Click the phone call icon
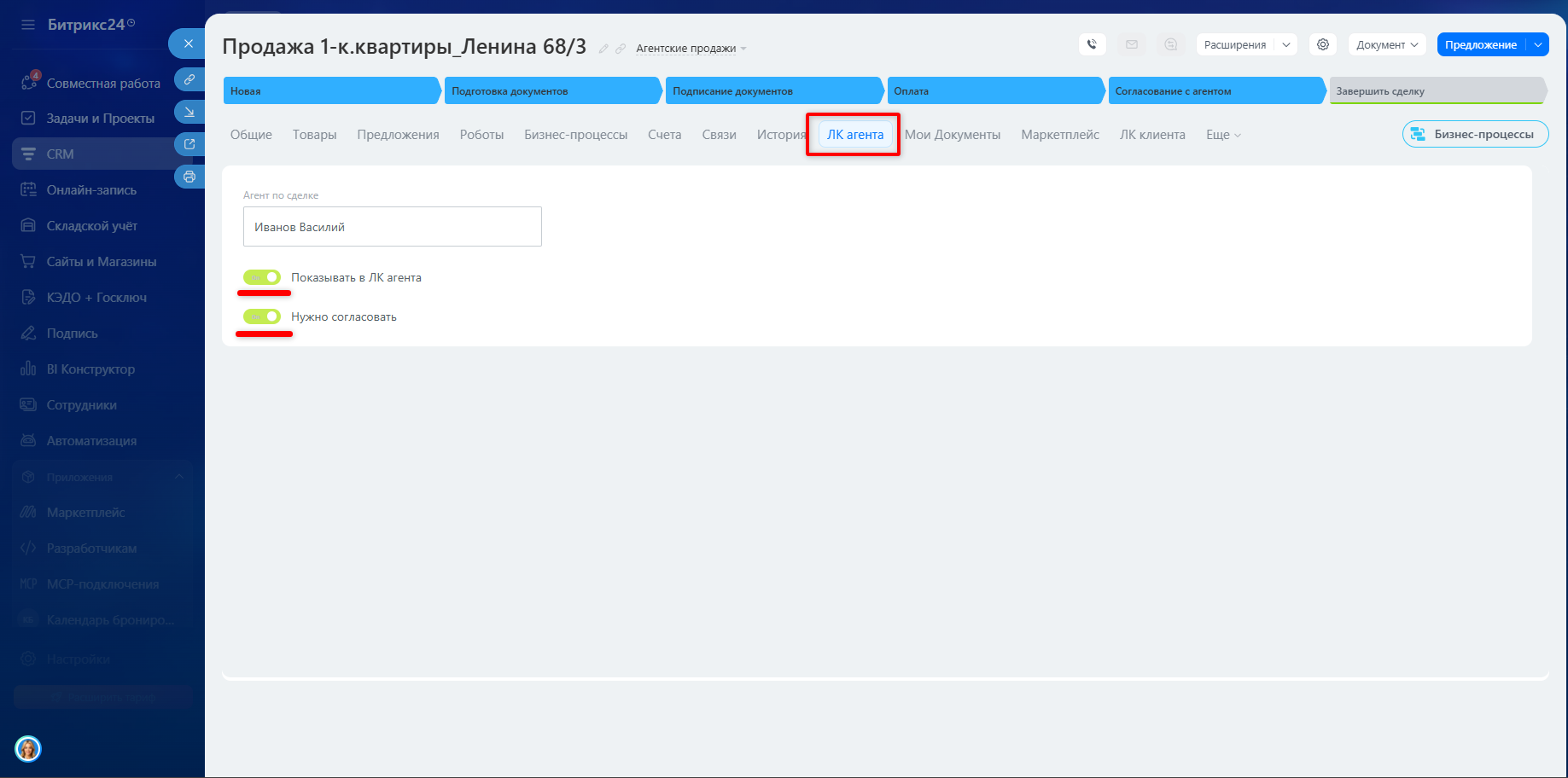The width and height of the screenshot is (1568, 778). (1092, 44)
